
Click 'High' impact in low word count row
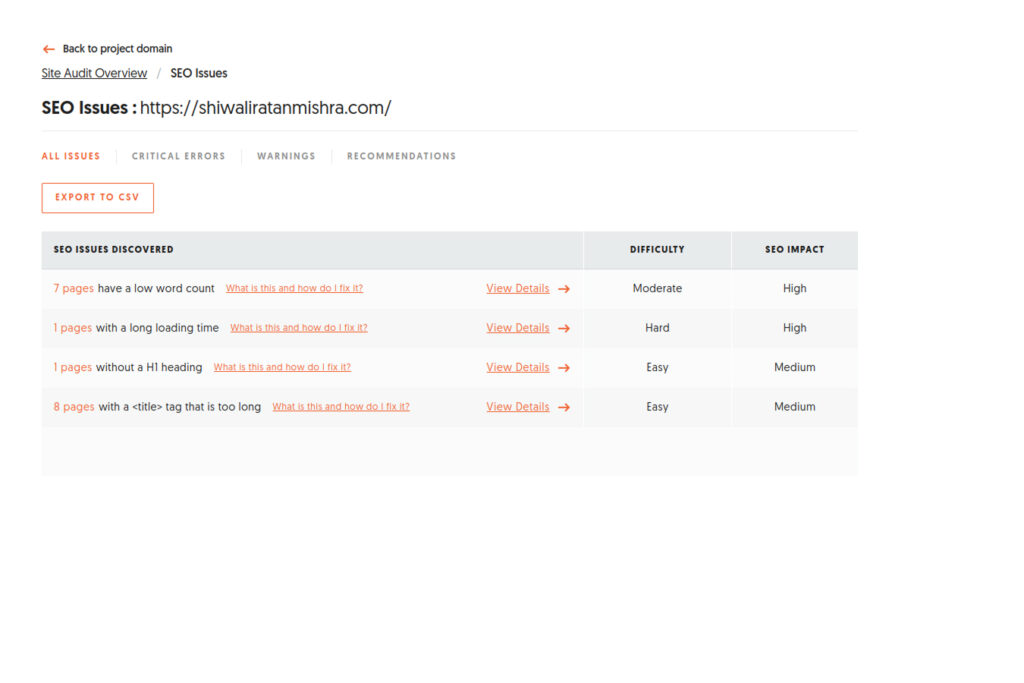[x=795, y=289]
